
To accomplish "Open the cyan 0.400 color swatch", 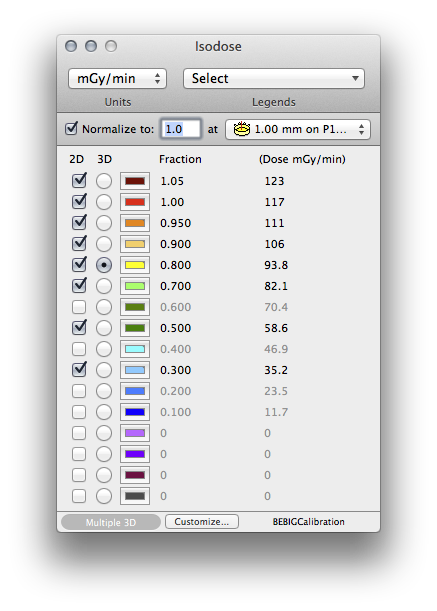I will [x=135, y=349].
